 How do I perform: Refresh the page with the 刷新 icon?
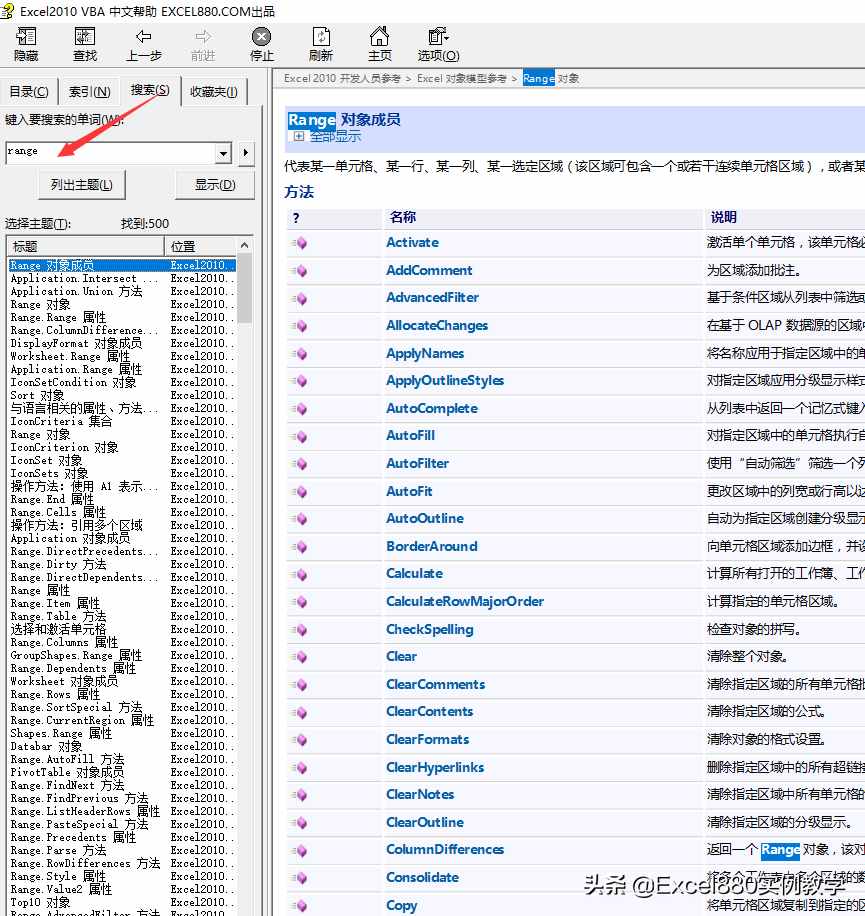click(x=321, y=37)
